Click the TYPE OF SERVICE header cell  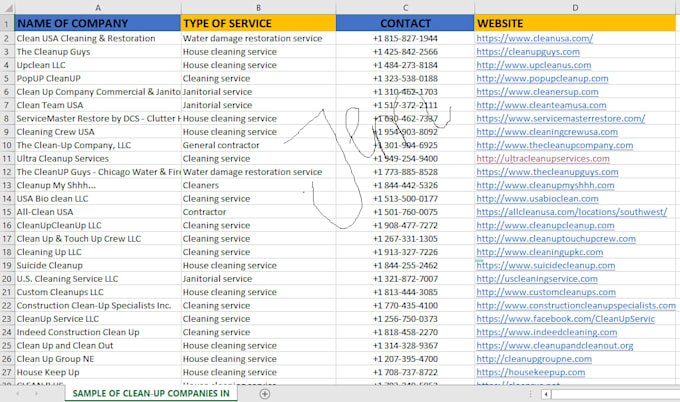point(258,23)
